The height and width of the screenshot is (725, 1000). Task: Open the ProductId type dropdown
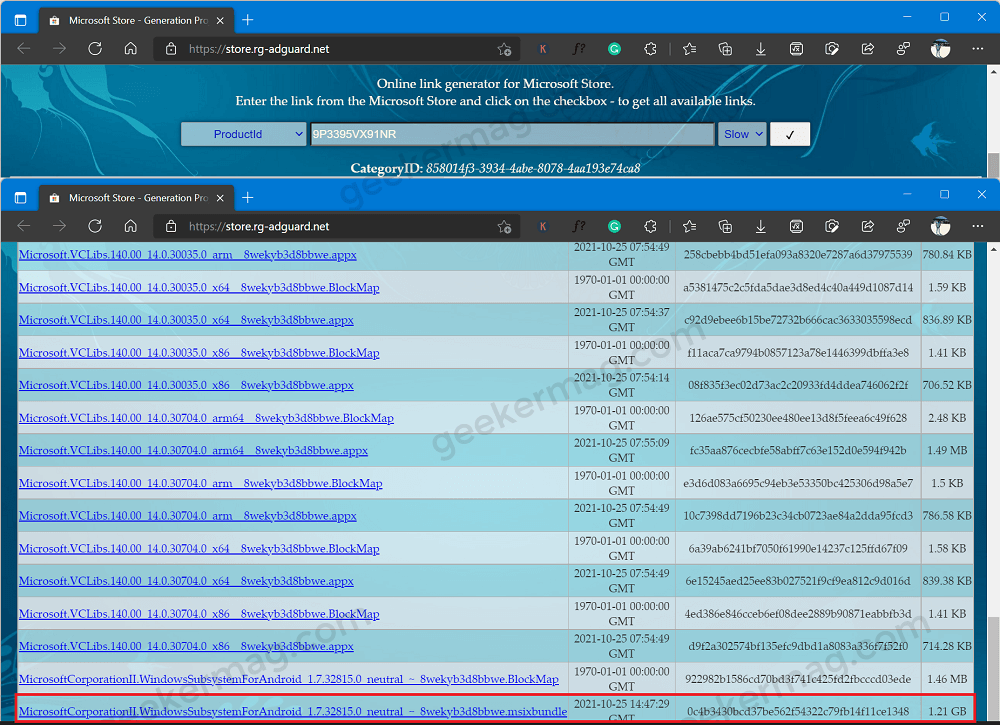(x=244, y=134)
